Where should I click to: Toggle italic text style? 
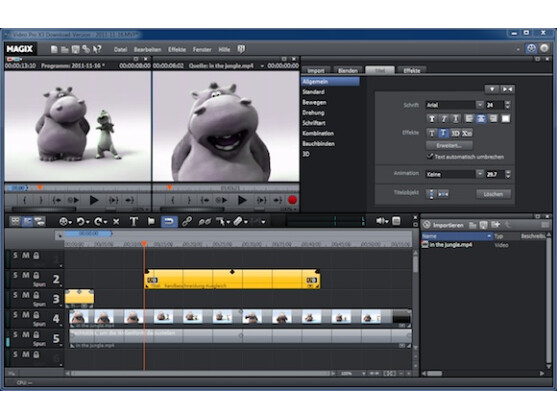coord(444,119)
